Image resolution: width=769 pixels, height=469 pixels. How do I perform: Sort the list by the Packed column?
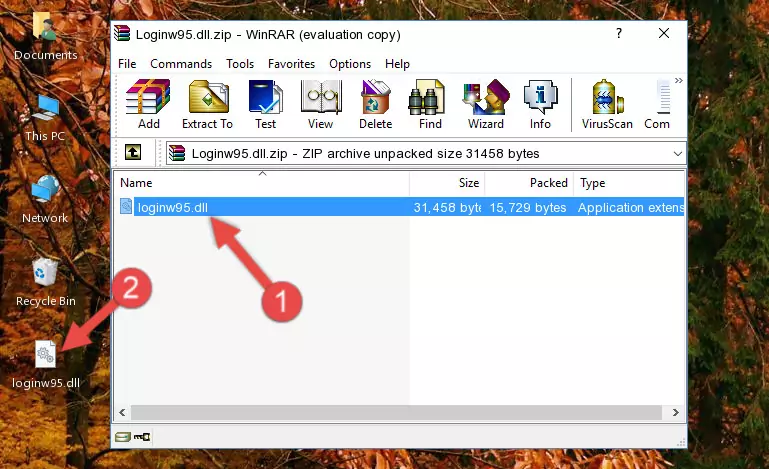coord(529,183)
